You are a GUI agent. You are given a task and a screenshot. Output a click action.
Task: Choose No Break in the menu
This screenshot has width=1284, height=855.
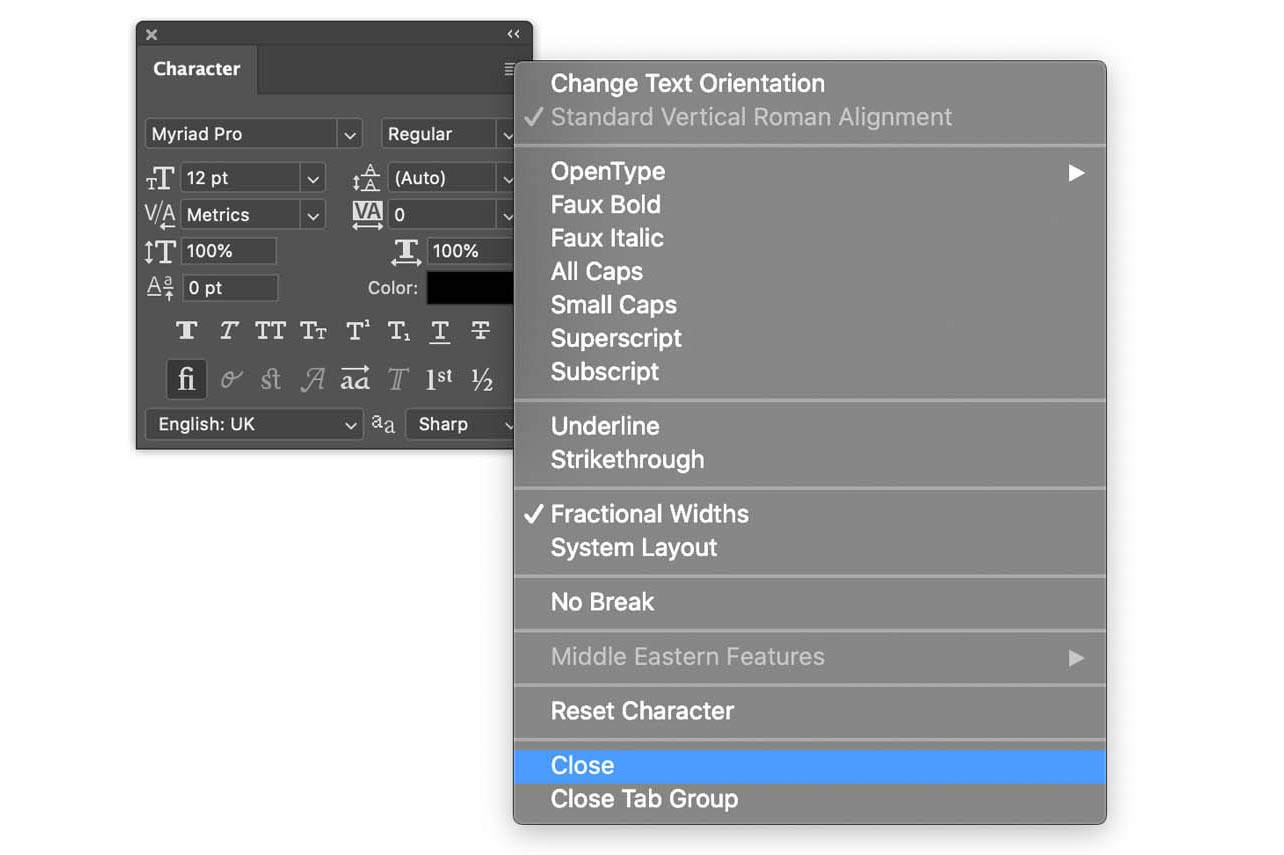click(601, 602)
